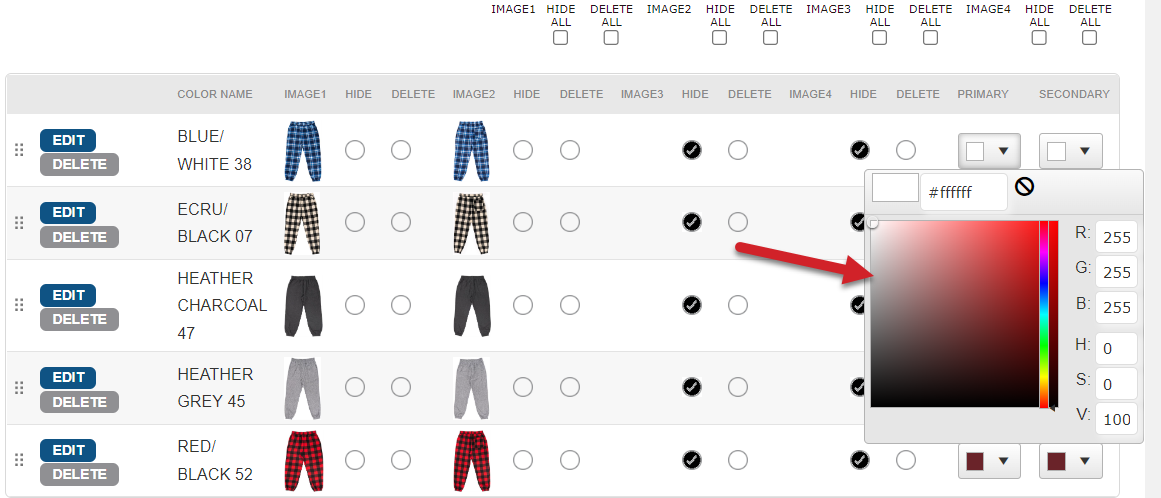Click the PRIMARY column header

coord(983,94)
